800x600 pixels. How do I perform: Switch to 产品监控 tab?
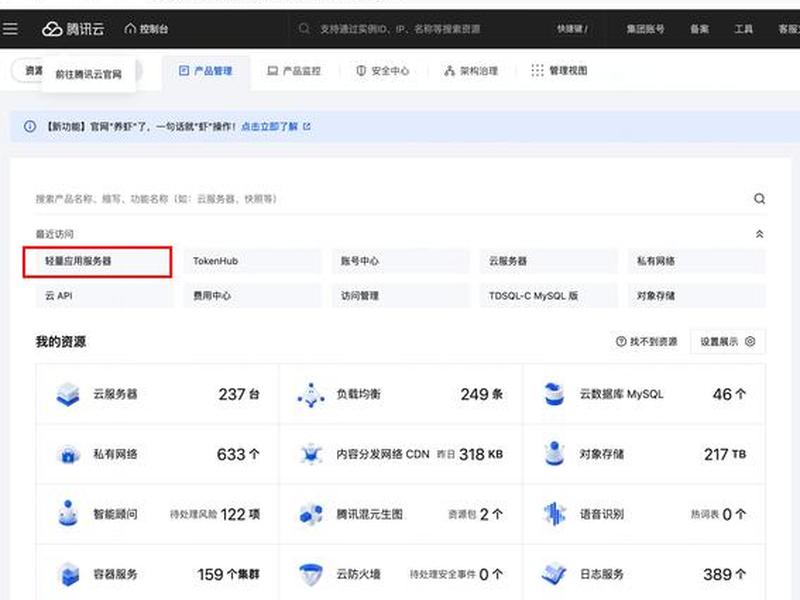click(294, 71)
